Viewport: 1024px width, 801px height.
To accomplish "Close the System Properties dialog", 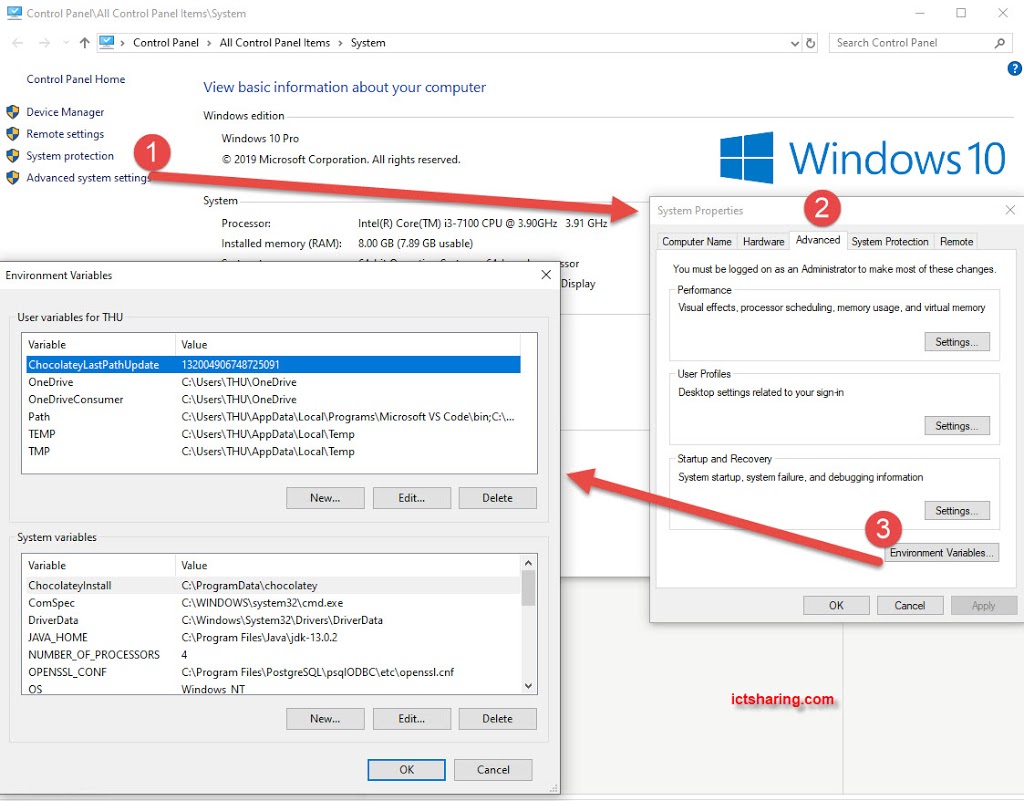I will 1010,210.
